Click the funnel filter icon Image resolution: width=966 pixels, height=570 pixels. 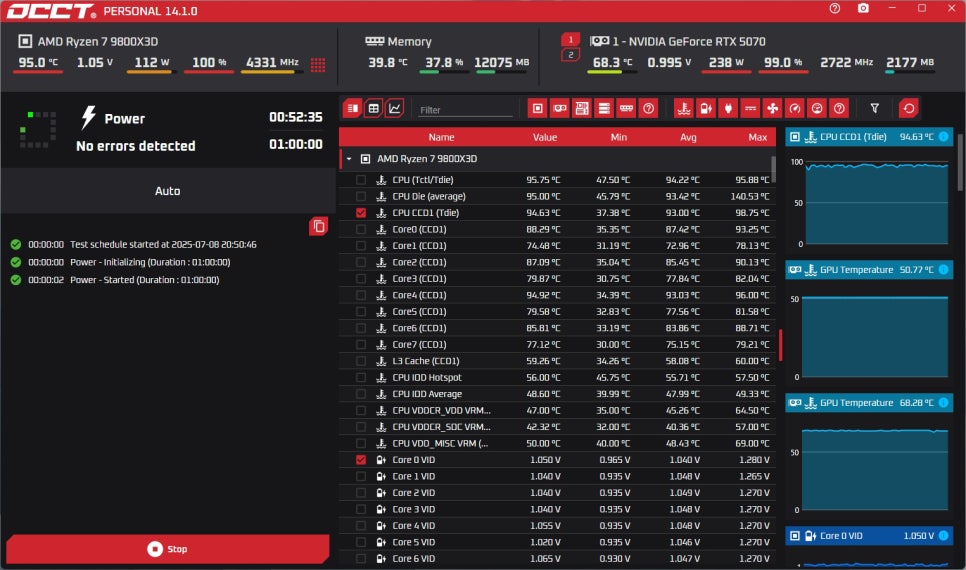click(874, 108)
